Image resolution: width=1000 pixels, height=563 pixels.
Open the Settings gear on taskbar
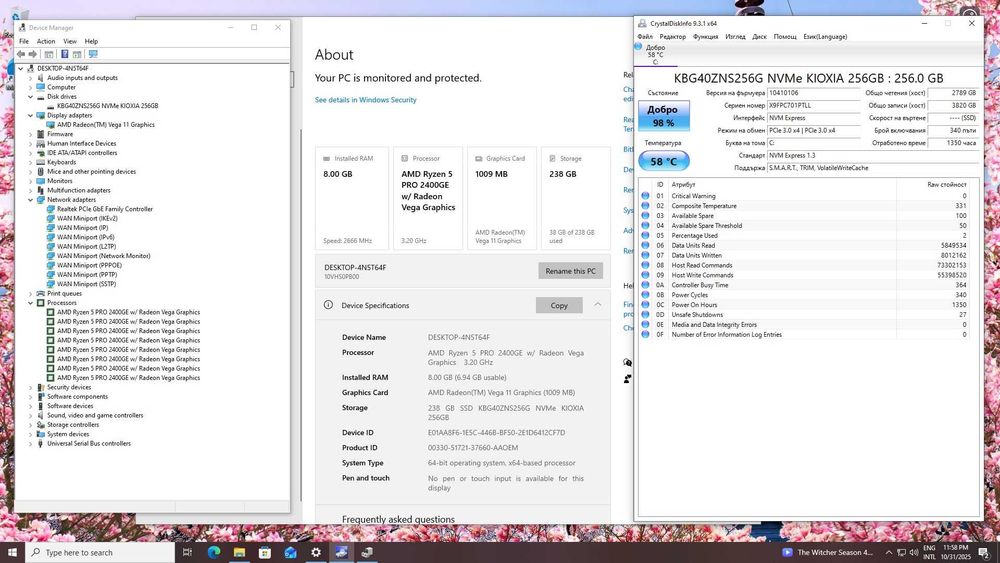click(316, 552)
